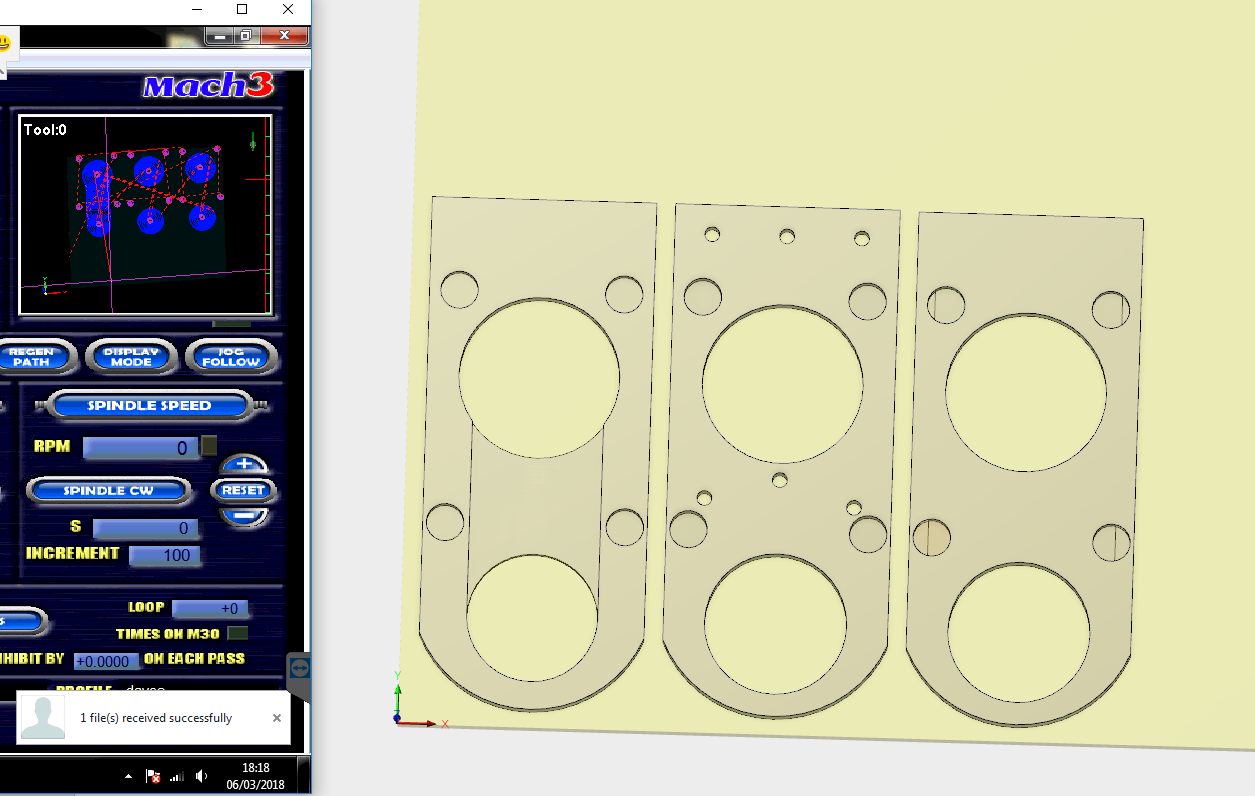
Task: Dismiss the file received notification
Action: coord(277,718)
